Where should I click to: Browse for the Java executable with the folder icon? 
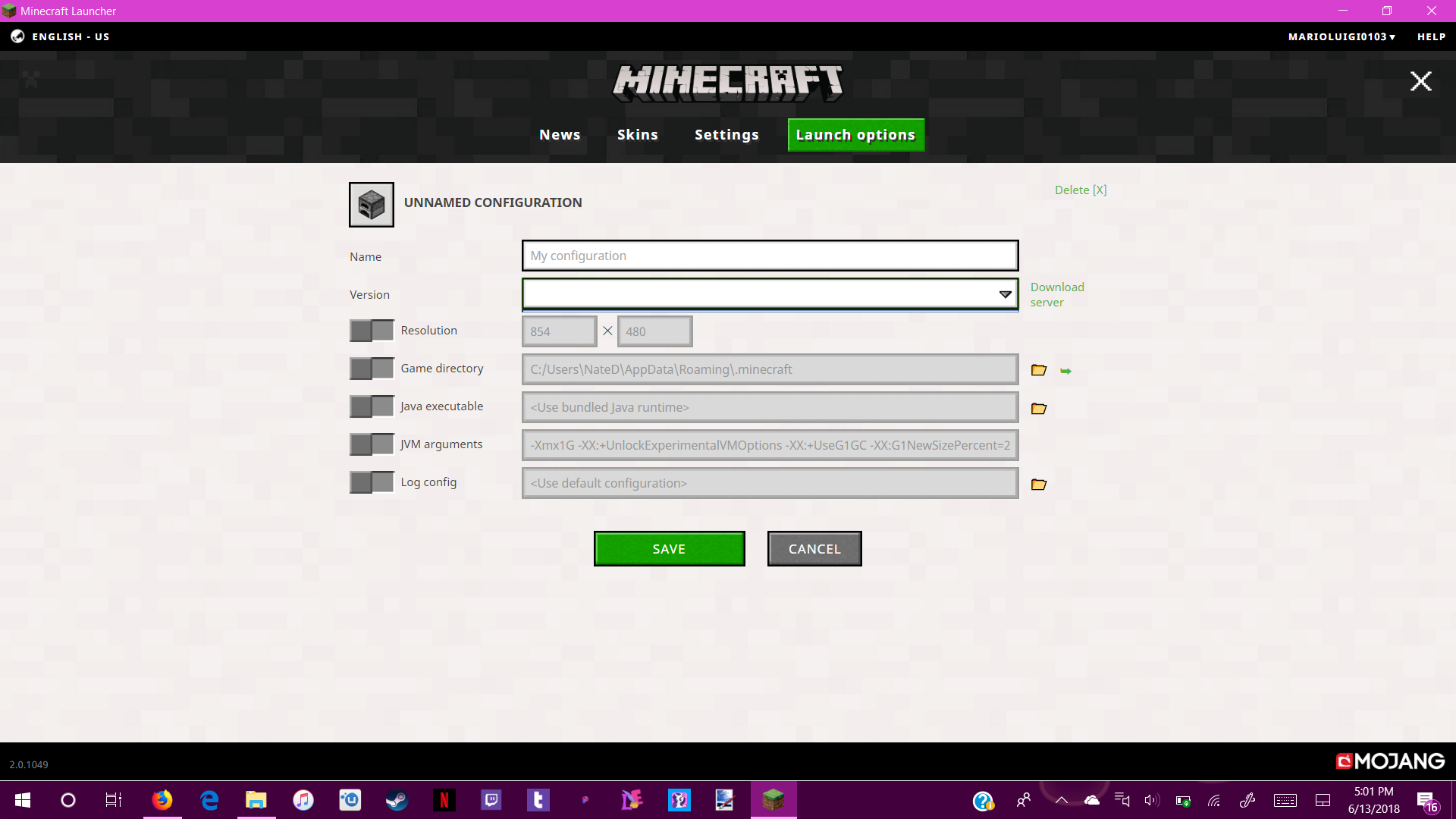(x=1039, y=408)
